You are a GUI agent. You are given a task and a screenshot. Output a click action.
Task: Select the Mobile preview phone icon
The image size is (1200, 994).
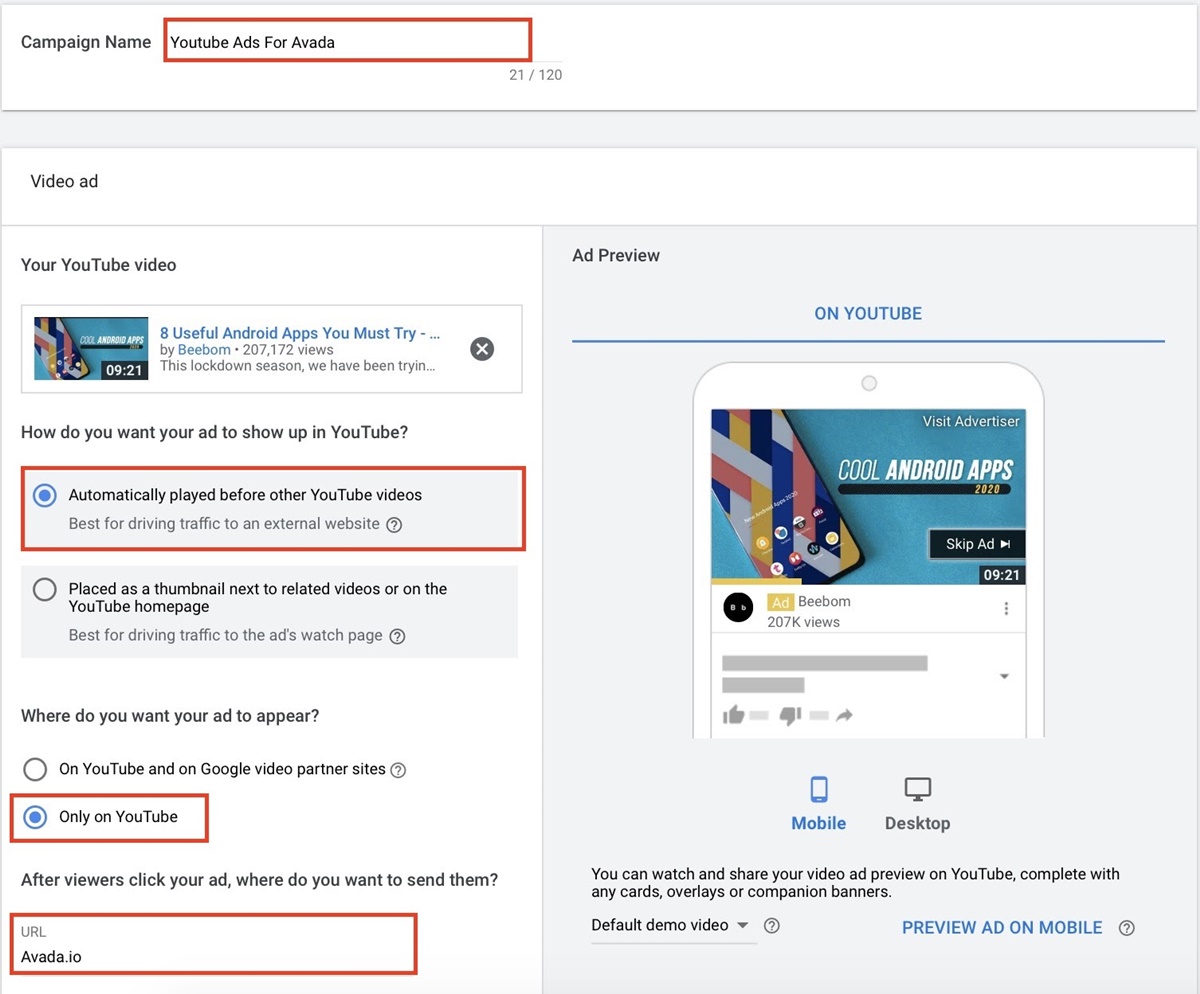tap(818, 790)
